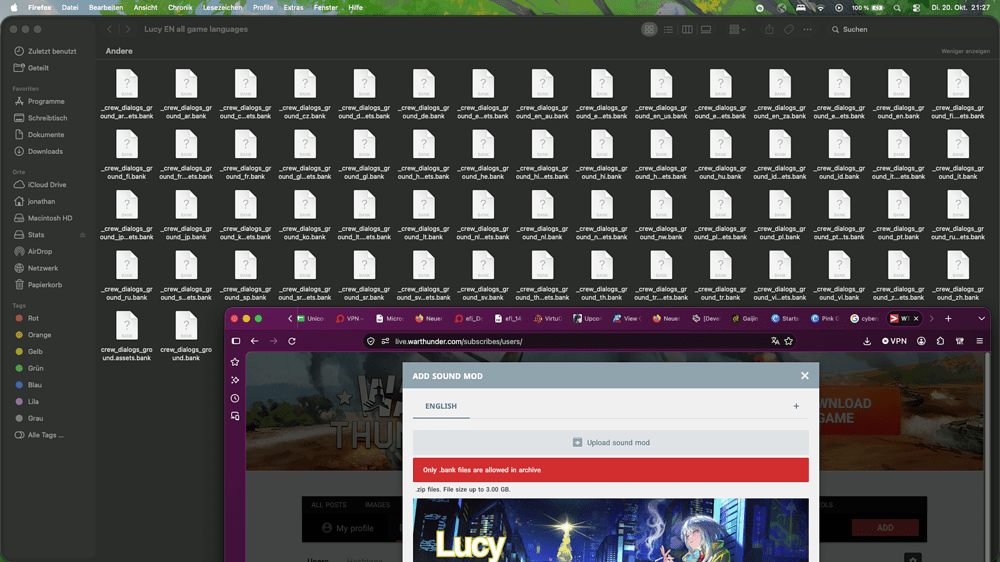The image size is (1000, 562).
Task: Select file _crew_dialogs_ground_jp.bank
Action: [186, 215]
